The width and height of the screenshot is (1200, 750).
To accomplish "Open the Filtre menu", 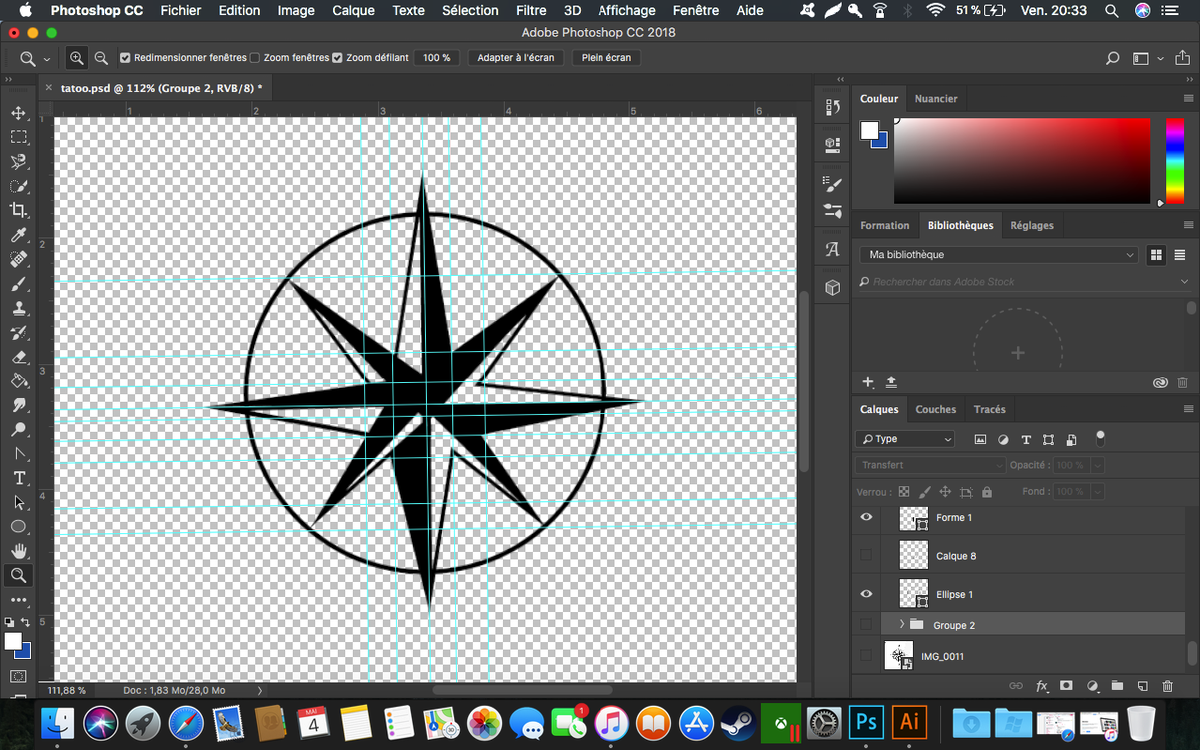I will click(531, 10).
